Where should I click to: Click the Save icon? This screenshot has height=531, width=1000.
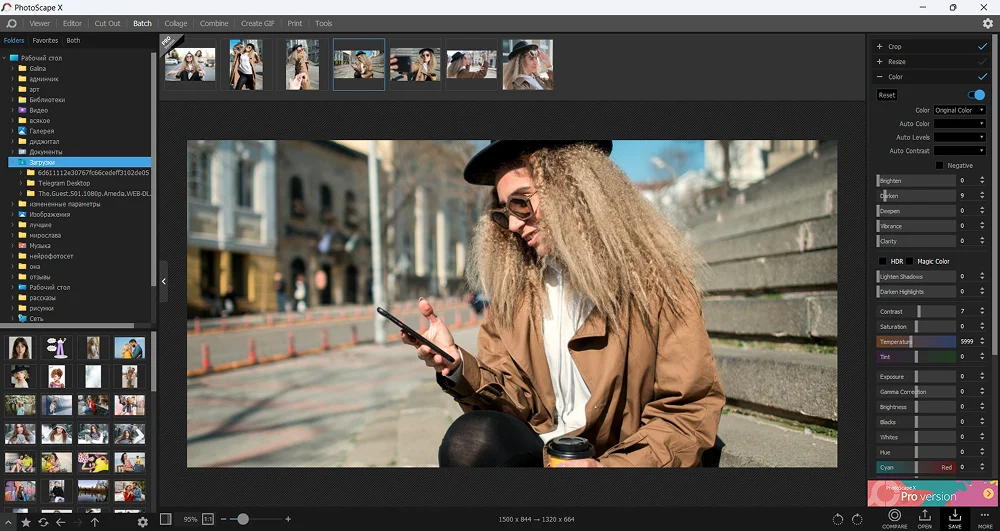[955, 515]
